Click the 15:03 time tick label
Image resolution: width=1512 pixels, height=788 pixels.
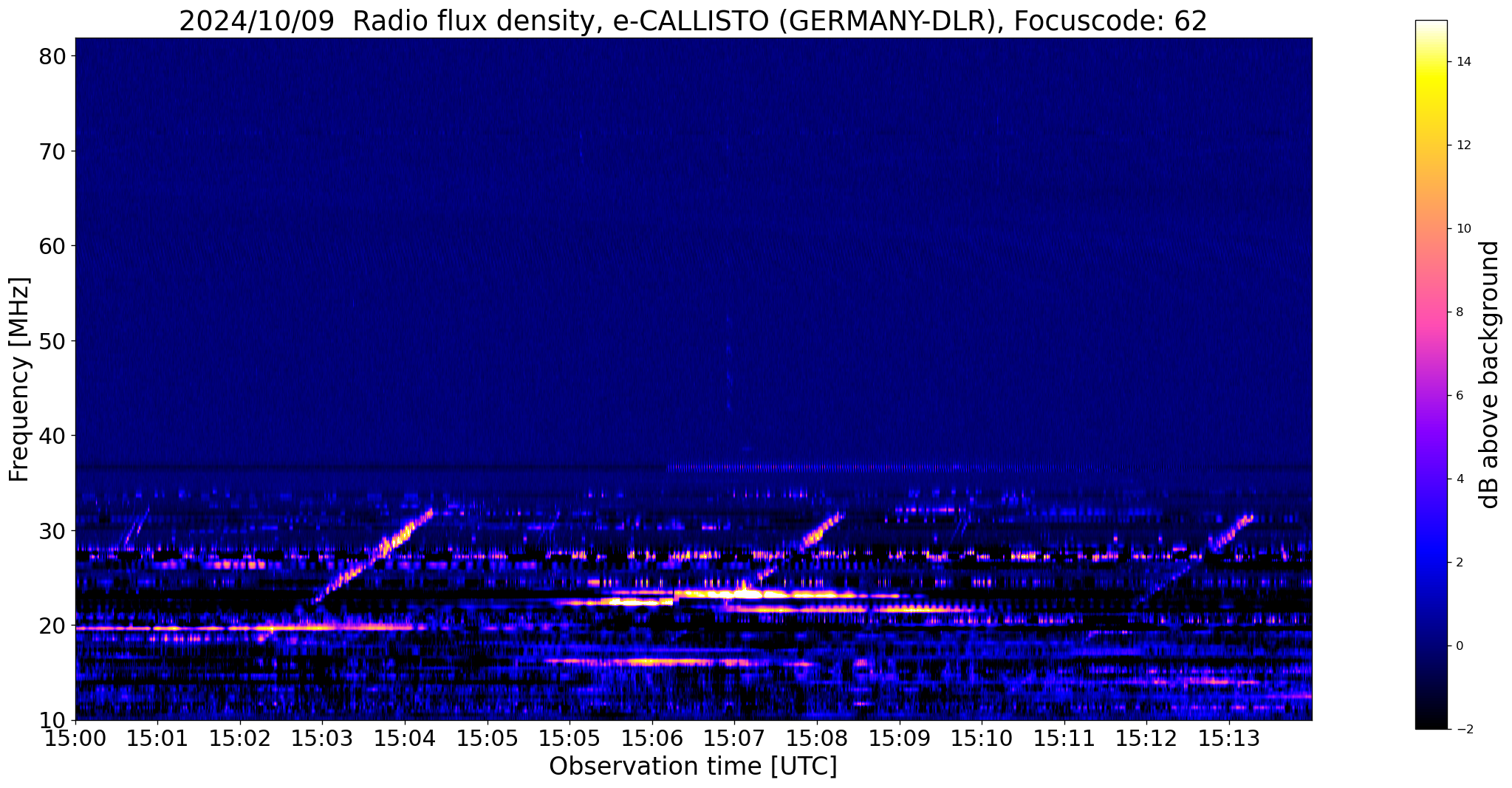coord(323,739)
